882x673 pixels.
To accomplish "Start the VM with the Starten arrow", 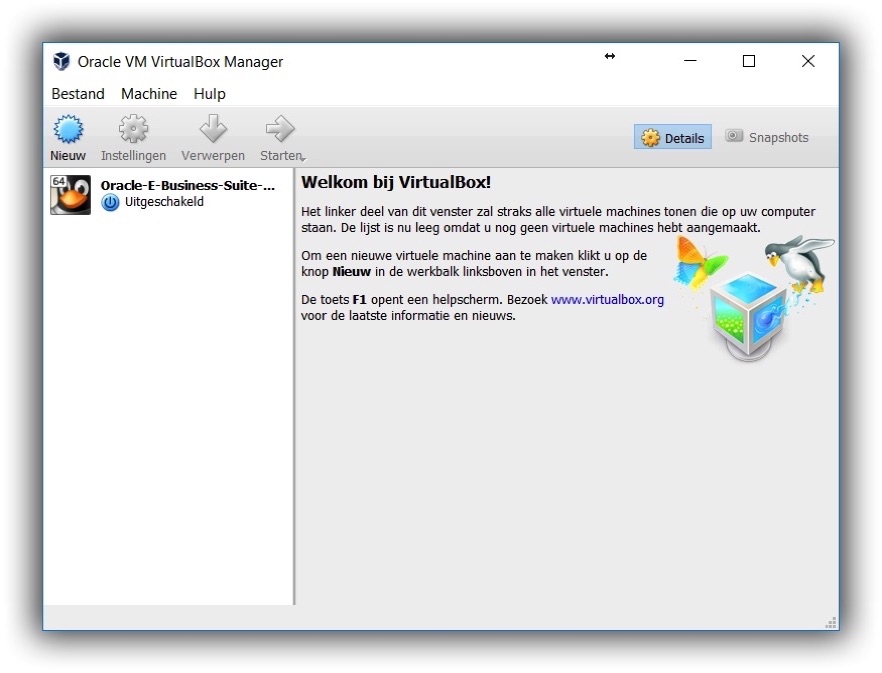I will (280, 129).
